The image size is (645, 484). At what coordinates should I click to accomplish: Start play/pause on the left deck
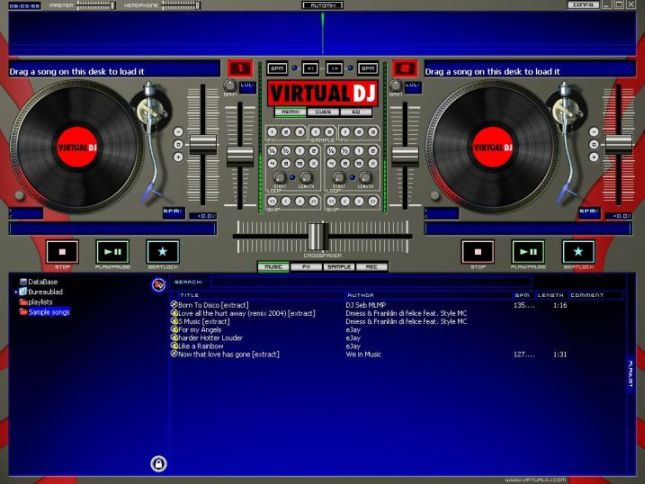112,251
